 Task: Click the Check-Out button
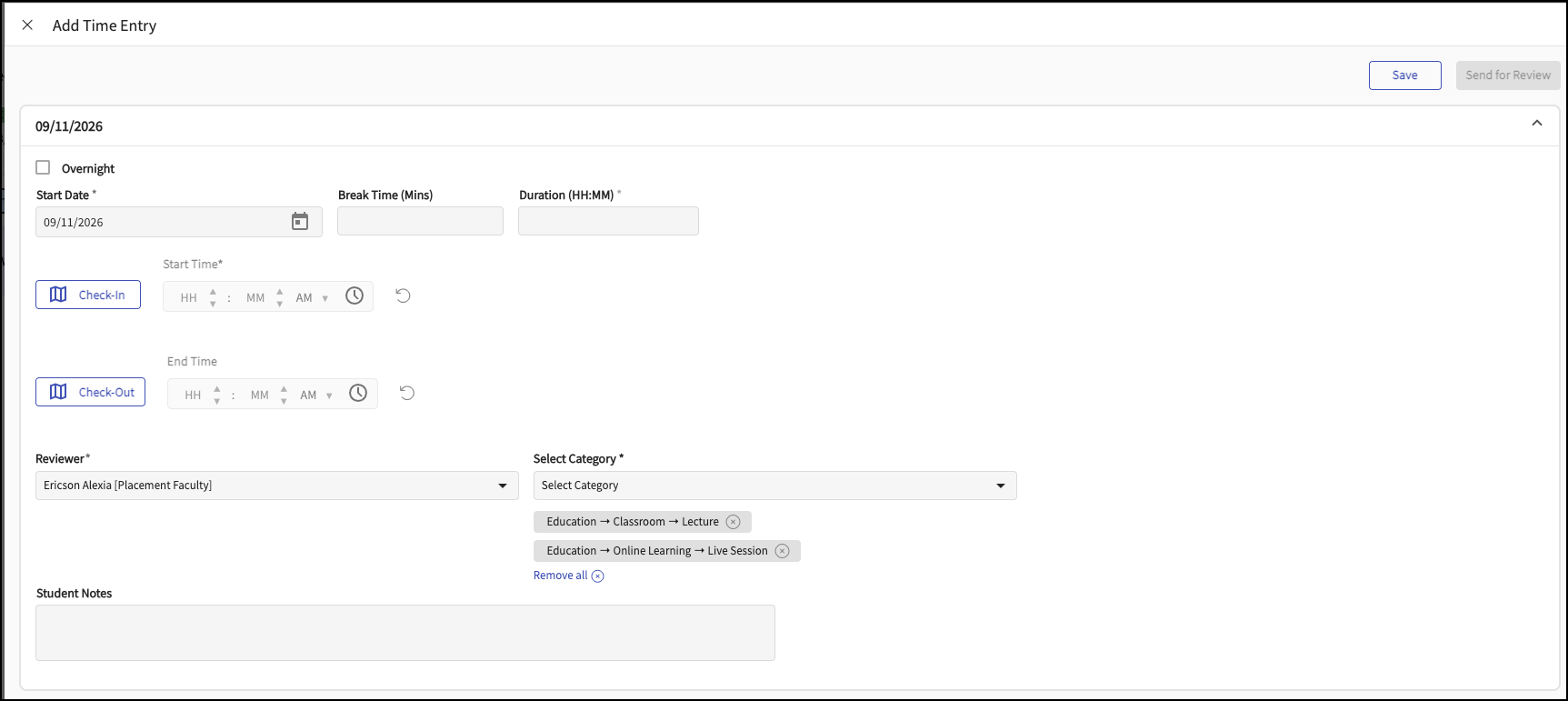point(90,392)
